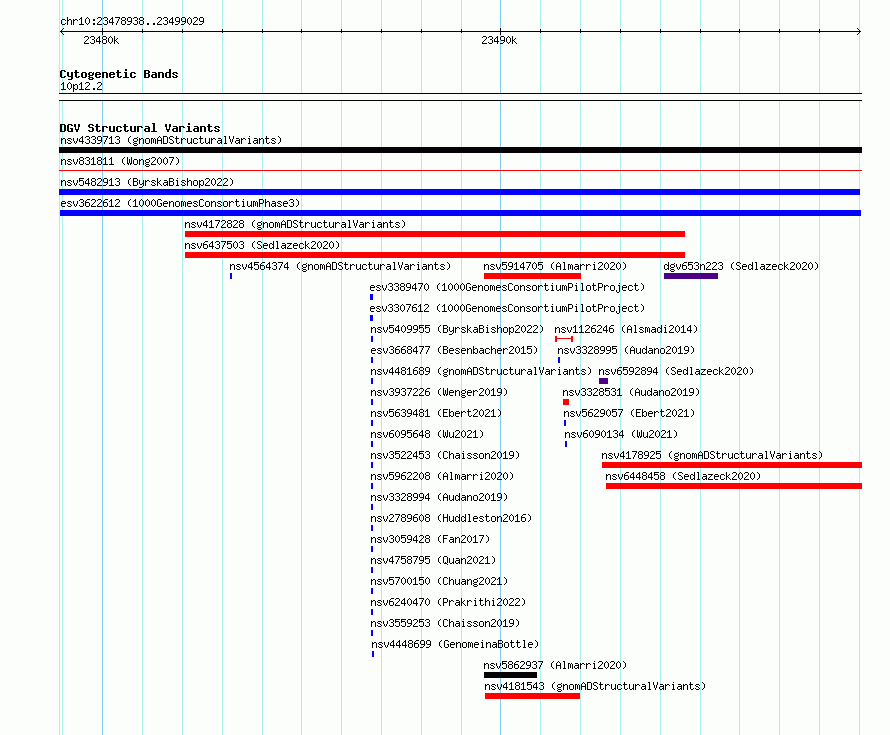Click the 10p12.2 band label
This screenshot has height=735, width=890.
click(81, 86)
